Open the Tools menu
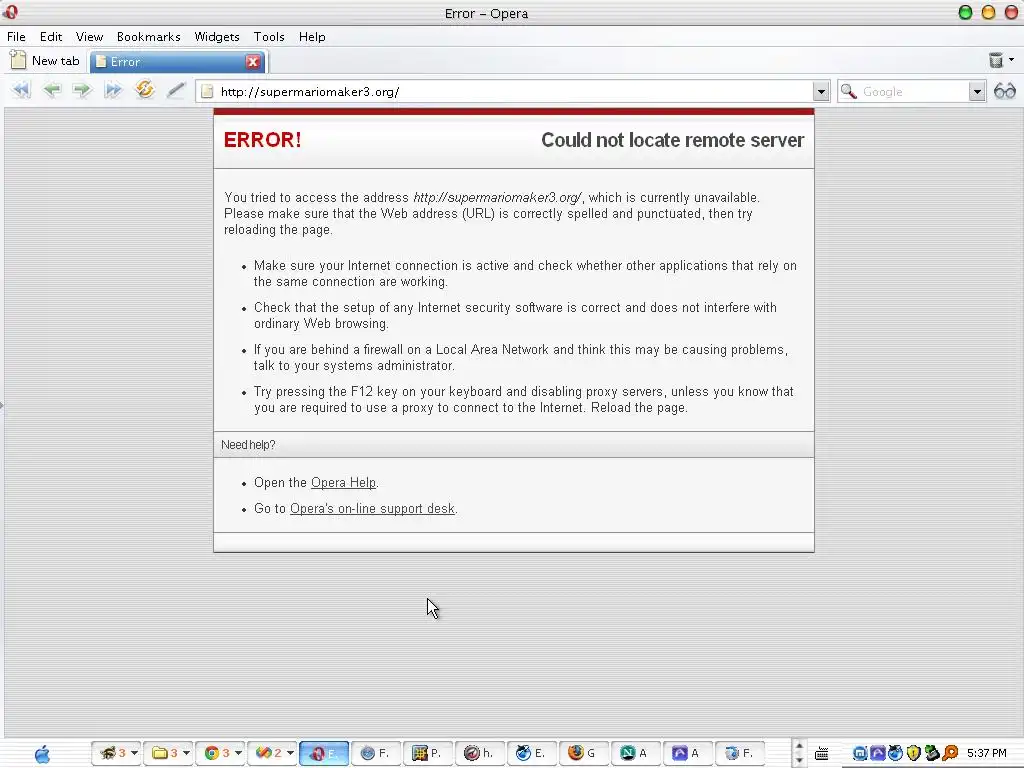 [269, 37]
